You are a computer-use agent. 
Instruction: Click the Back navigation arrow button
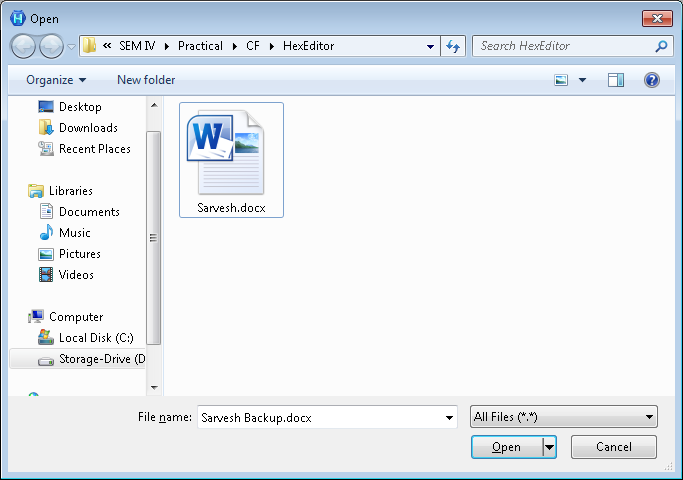point(23,46)
